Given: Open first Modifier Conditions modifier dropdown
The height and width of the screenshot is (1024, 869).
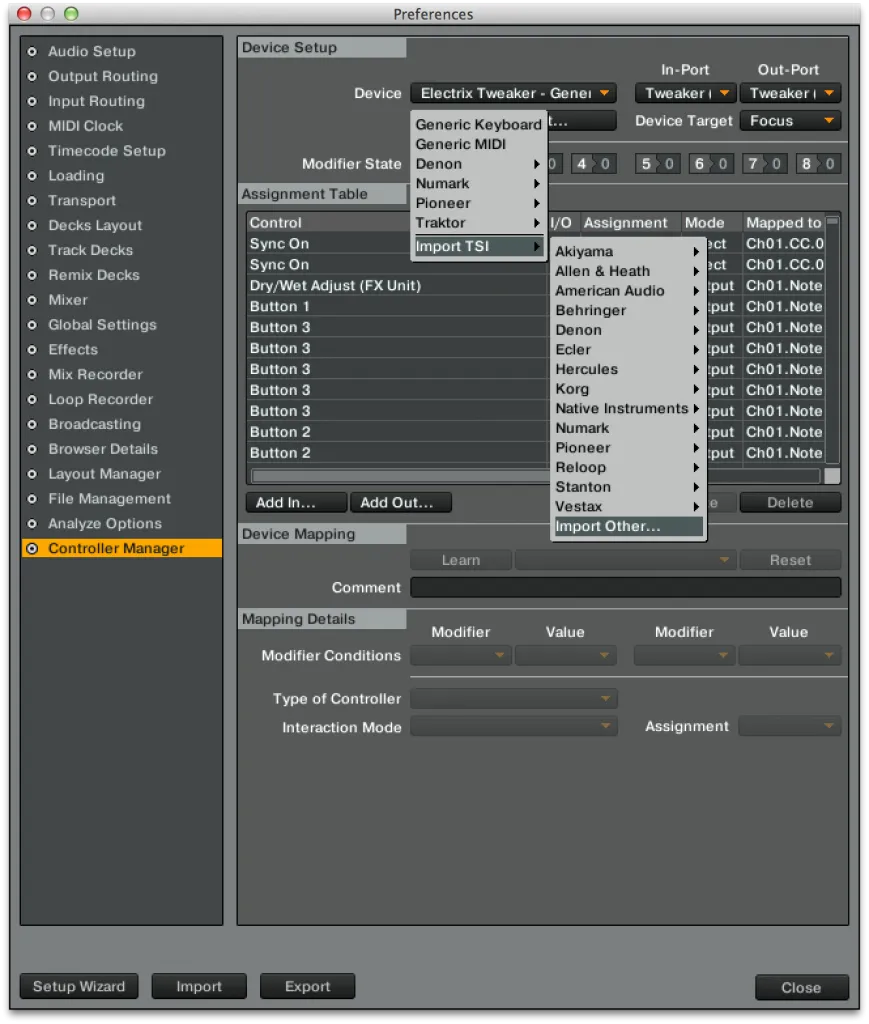Looking at the screenshot, I should (461, 655).
